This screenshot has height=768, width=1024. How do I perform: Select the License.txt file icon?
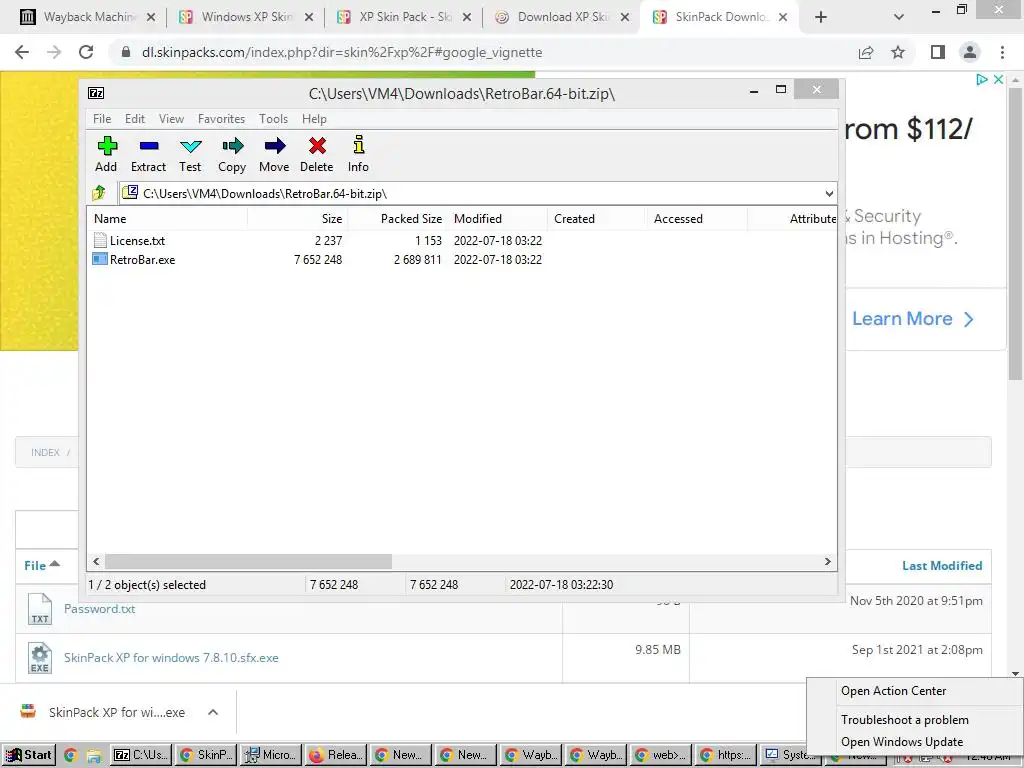[x=99, y=240]
